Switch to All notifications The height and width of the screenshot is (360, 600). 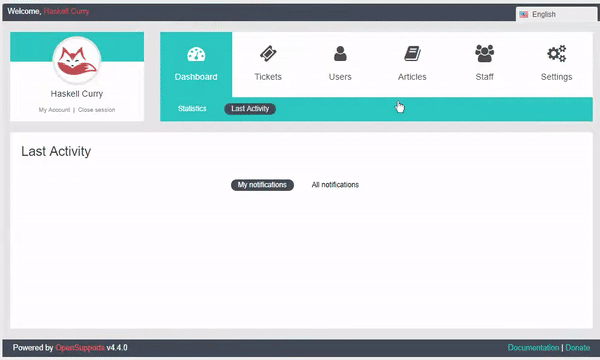335,185
